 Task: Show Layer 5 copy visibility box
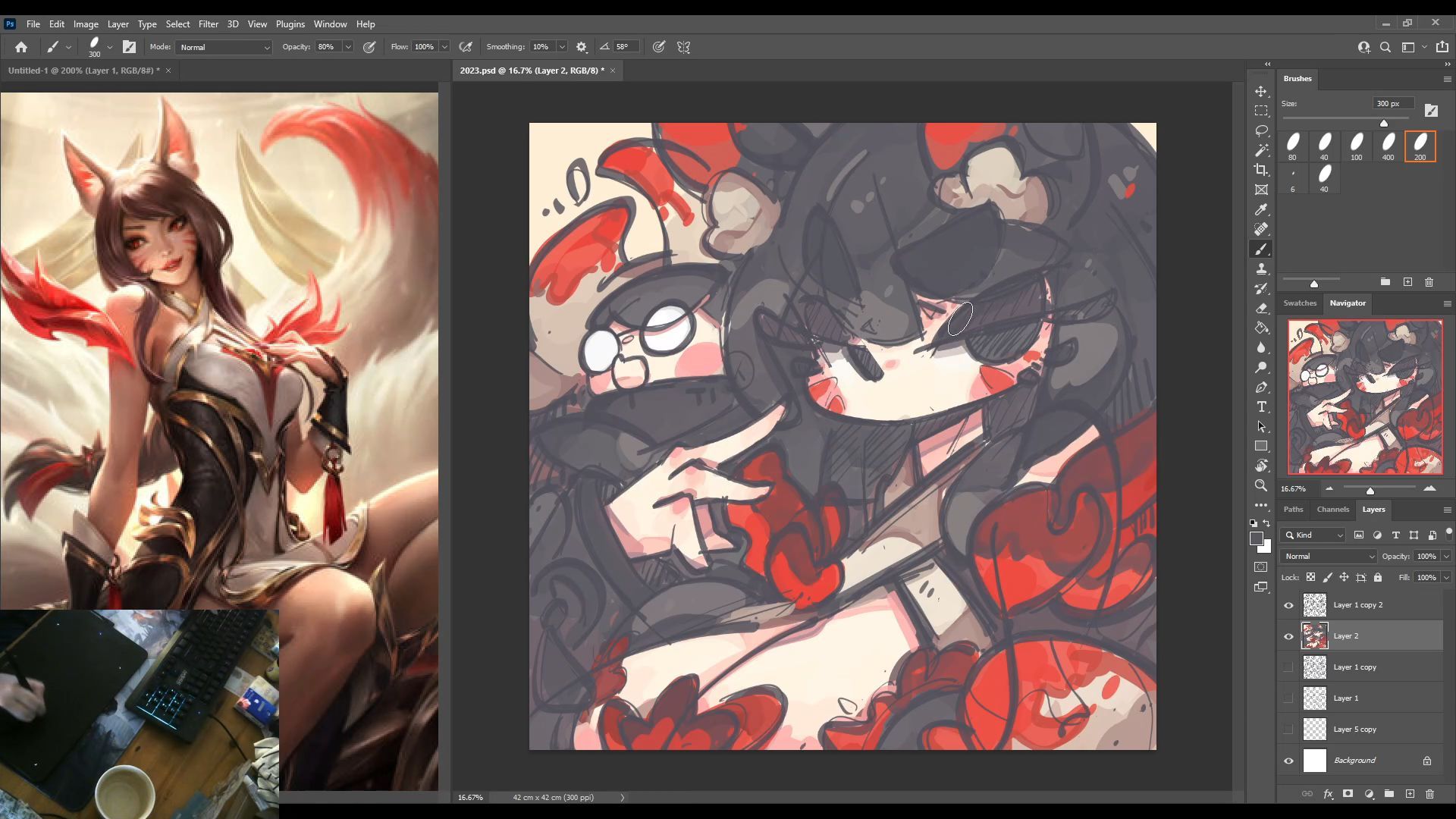point(1288,730)
